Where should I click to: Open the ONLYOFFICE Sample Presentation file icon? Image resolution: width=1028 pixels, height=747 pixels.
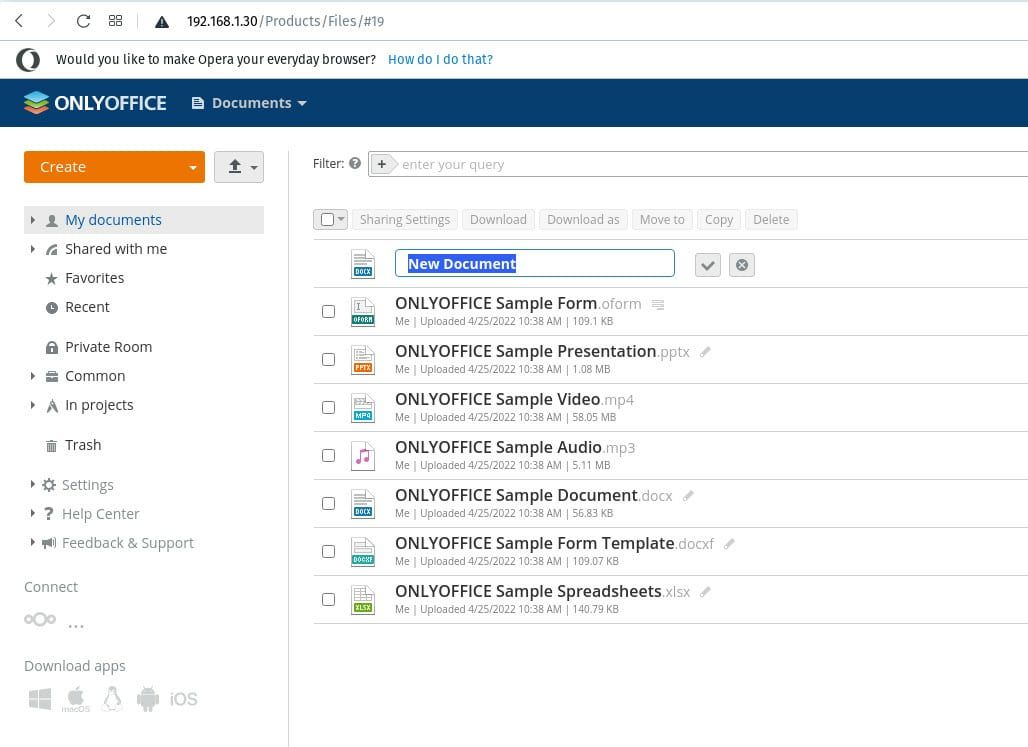coord(362,359)
